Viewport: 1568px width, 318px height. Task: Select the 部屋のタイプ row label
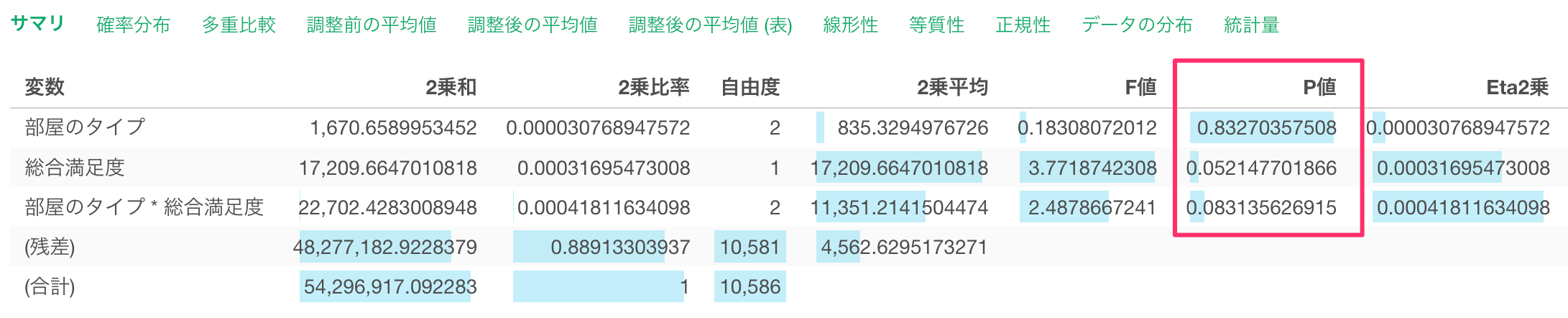85,127
